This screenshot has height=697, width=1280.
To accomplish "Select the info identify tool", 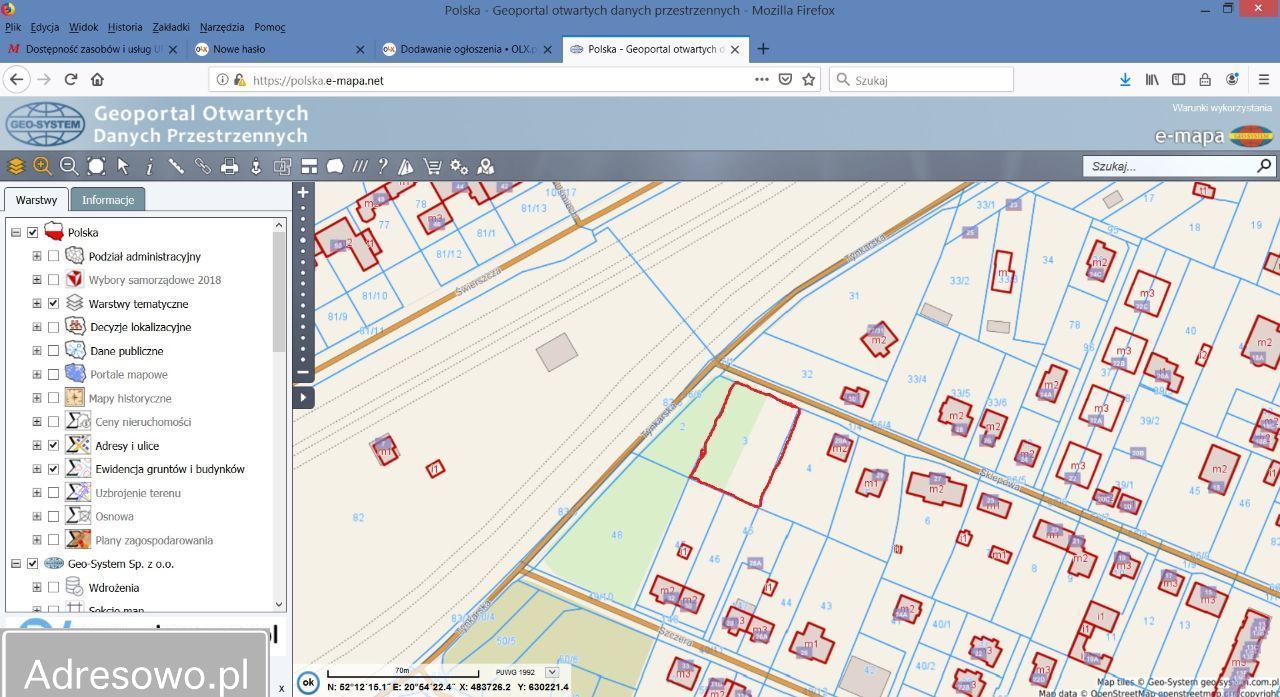I will tap(150, 166).
